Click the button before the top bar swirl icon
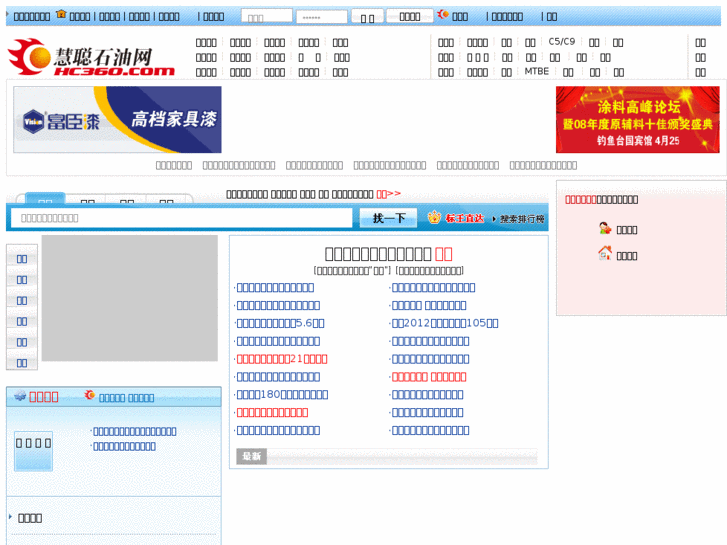Image resolution: width=727 pixels, height=545 pixels. tap(410, 16)
